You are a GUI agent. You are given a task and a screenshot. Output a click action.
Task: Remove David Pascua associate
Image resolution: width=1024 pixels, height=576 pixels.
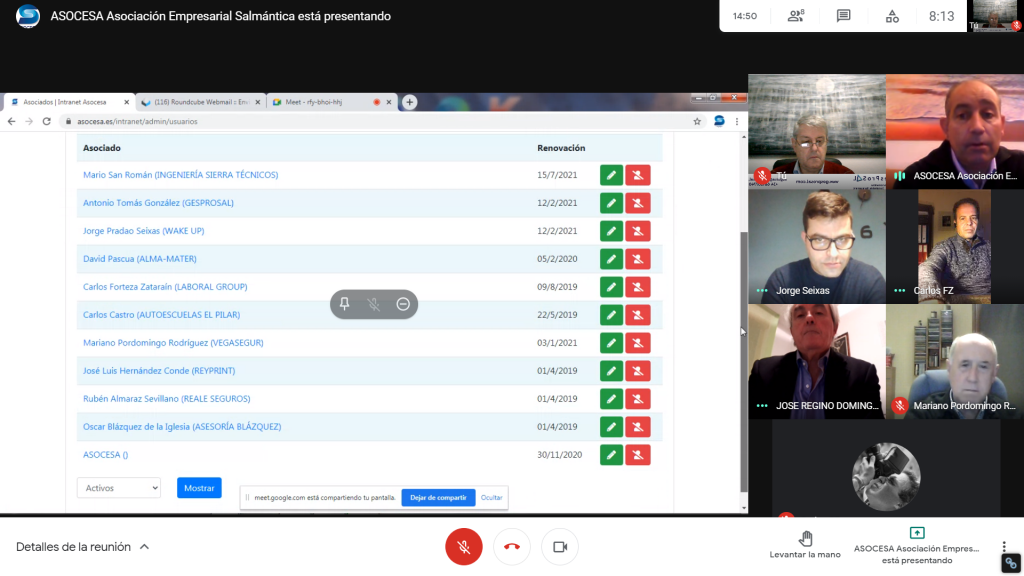coord(637,259)
